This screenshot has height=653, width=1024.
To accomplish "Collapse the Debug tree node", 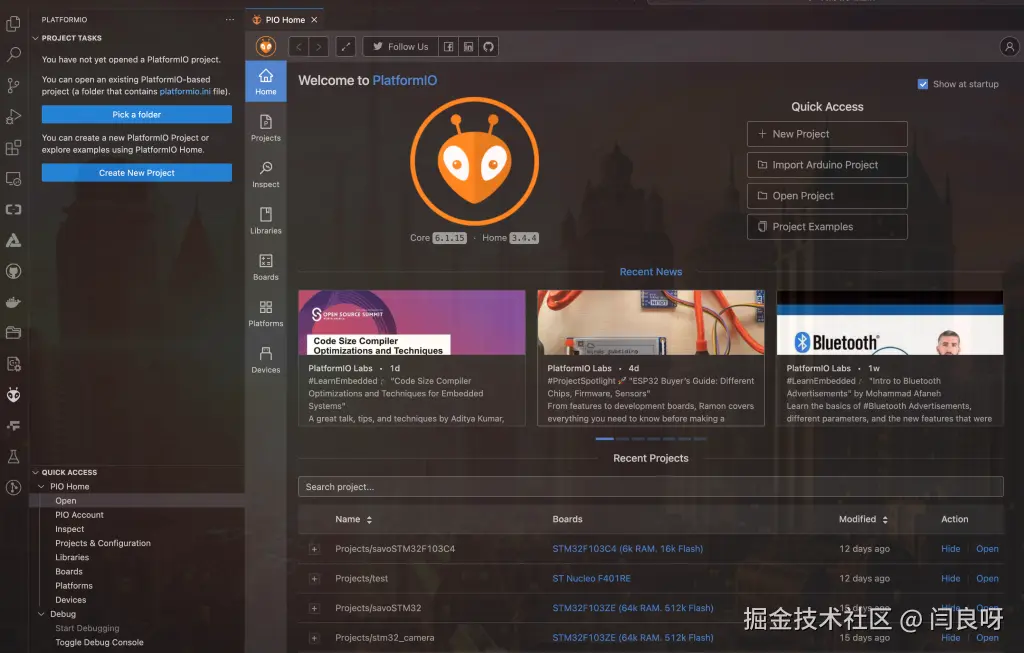I will point(41,614).
